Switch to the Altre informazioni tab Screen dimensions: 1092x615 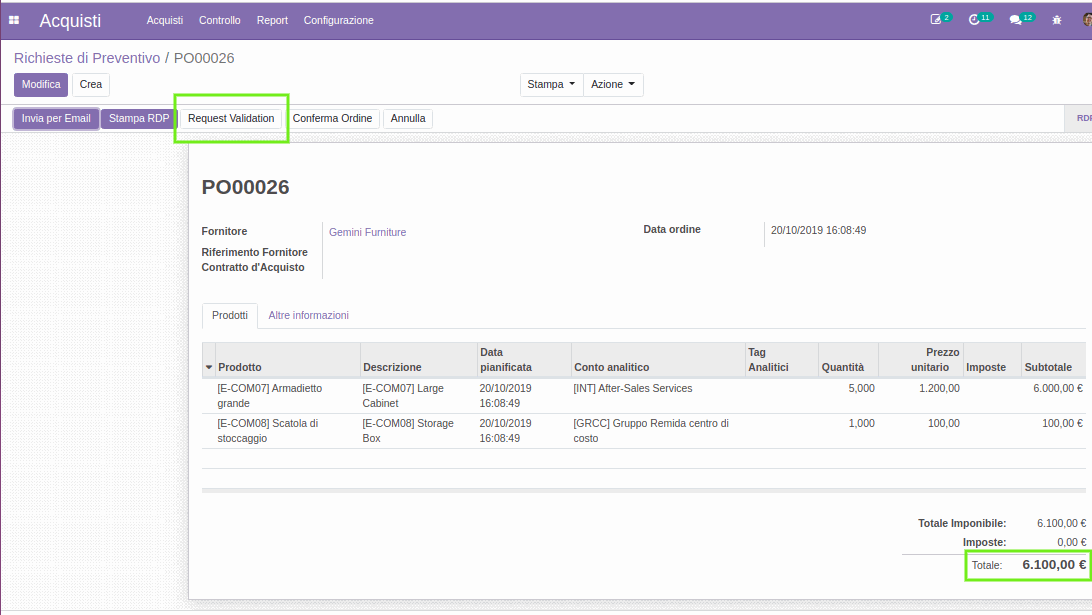coord(308,314)
